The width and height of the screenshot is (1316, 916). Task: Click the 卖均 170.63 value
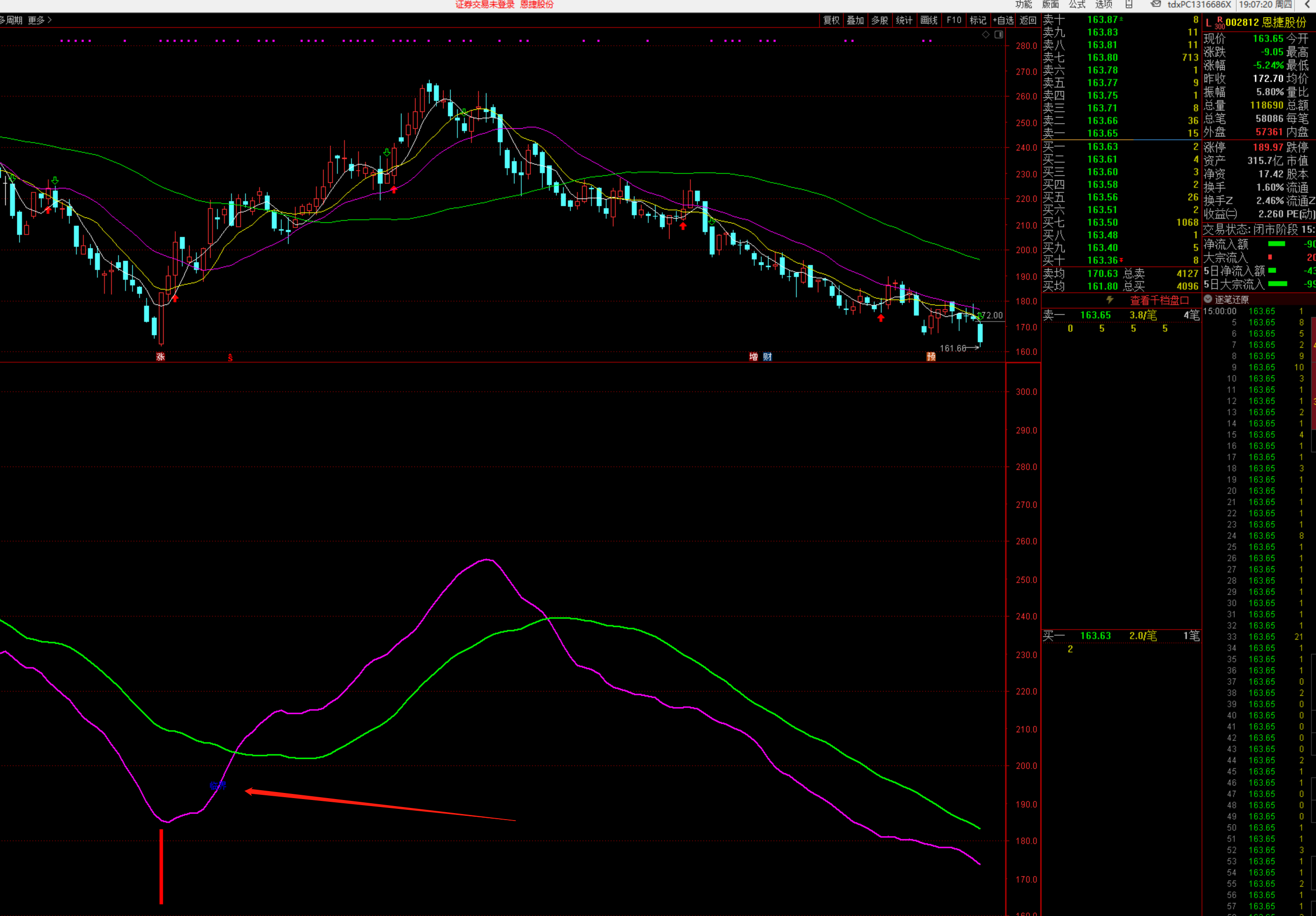coord(1103,273)
